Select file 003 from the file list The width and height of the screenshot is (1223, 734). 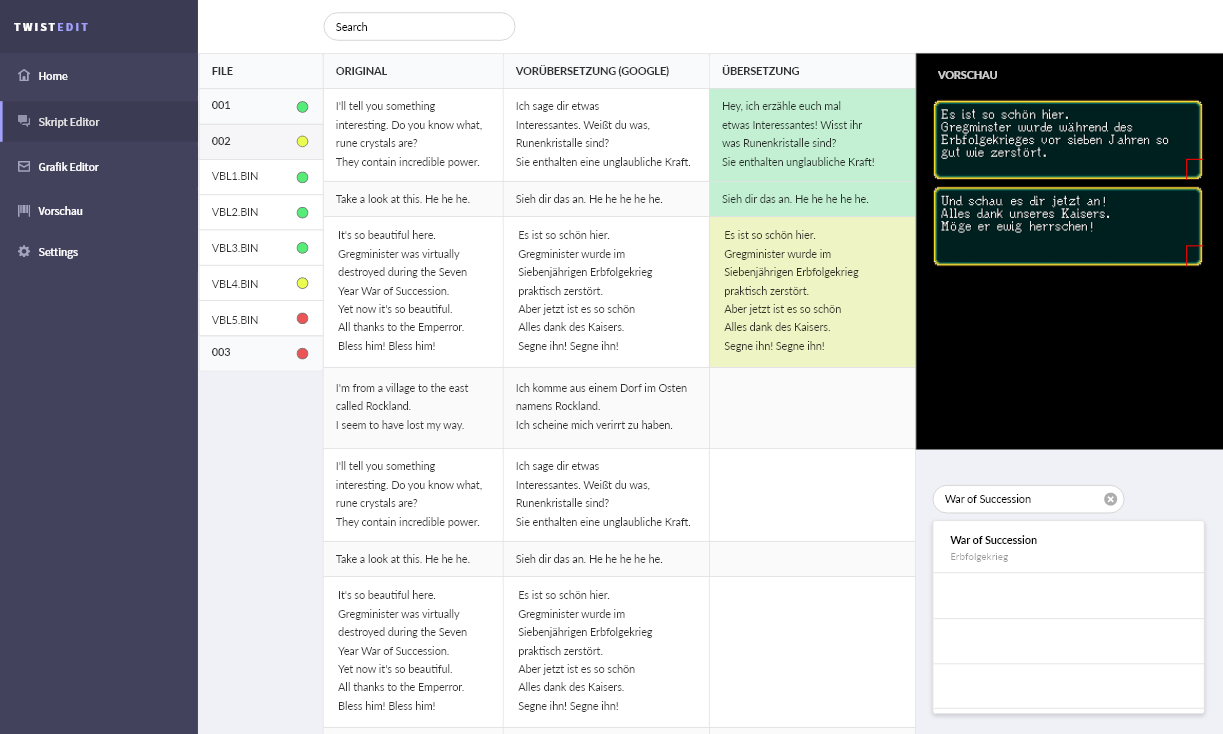222,353
